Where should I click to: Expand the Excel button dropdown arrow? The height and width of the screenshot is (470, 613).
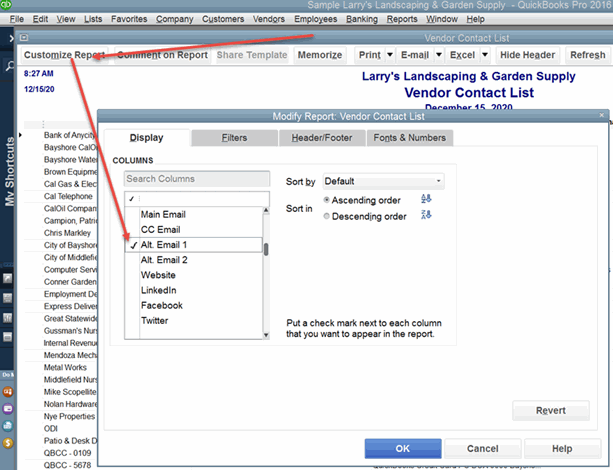[x=478, y=54]
